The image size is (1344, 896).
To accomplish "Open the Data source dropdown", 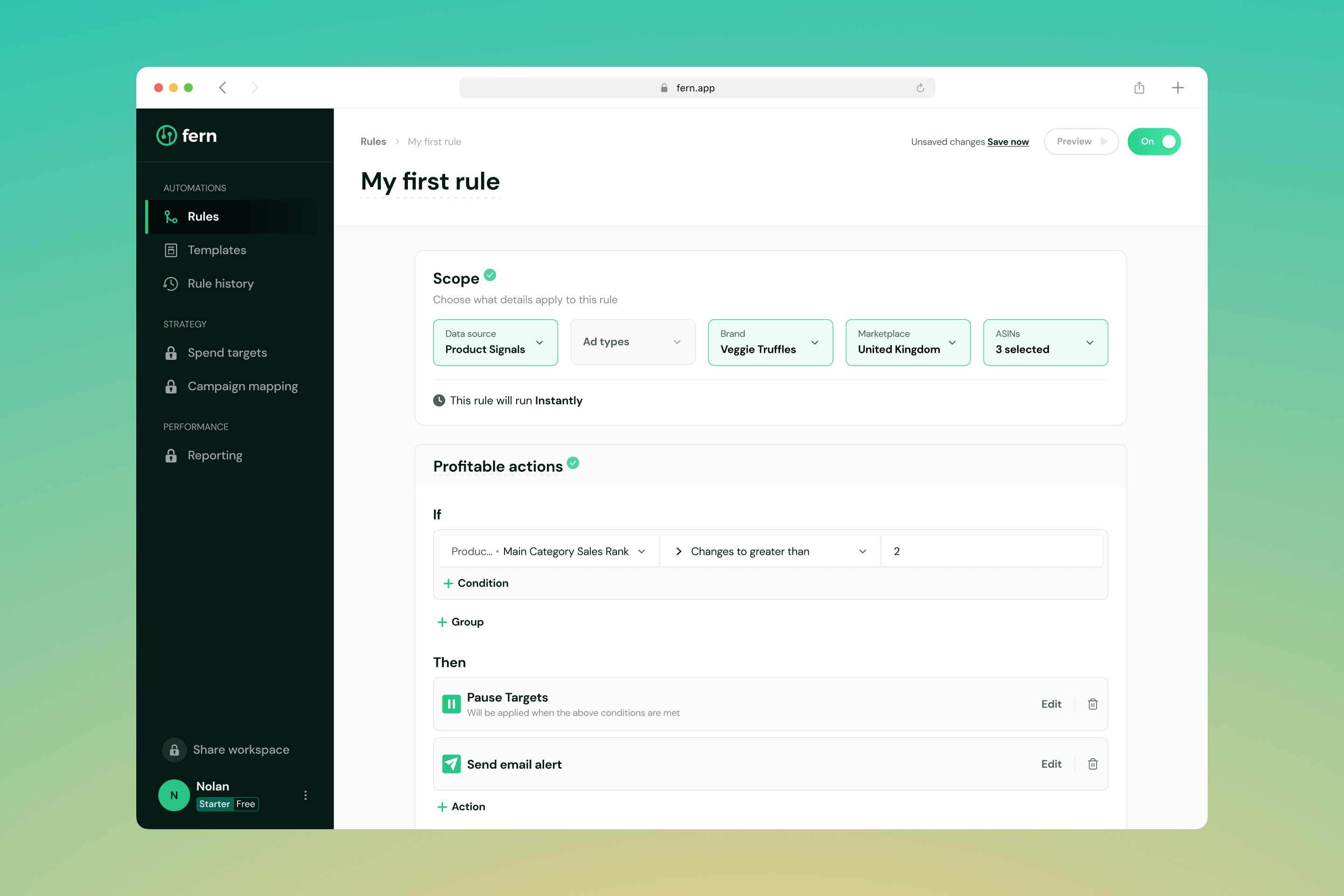I will tap(496, 342).
